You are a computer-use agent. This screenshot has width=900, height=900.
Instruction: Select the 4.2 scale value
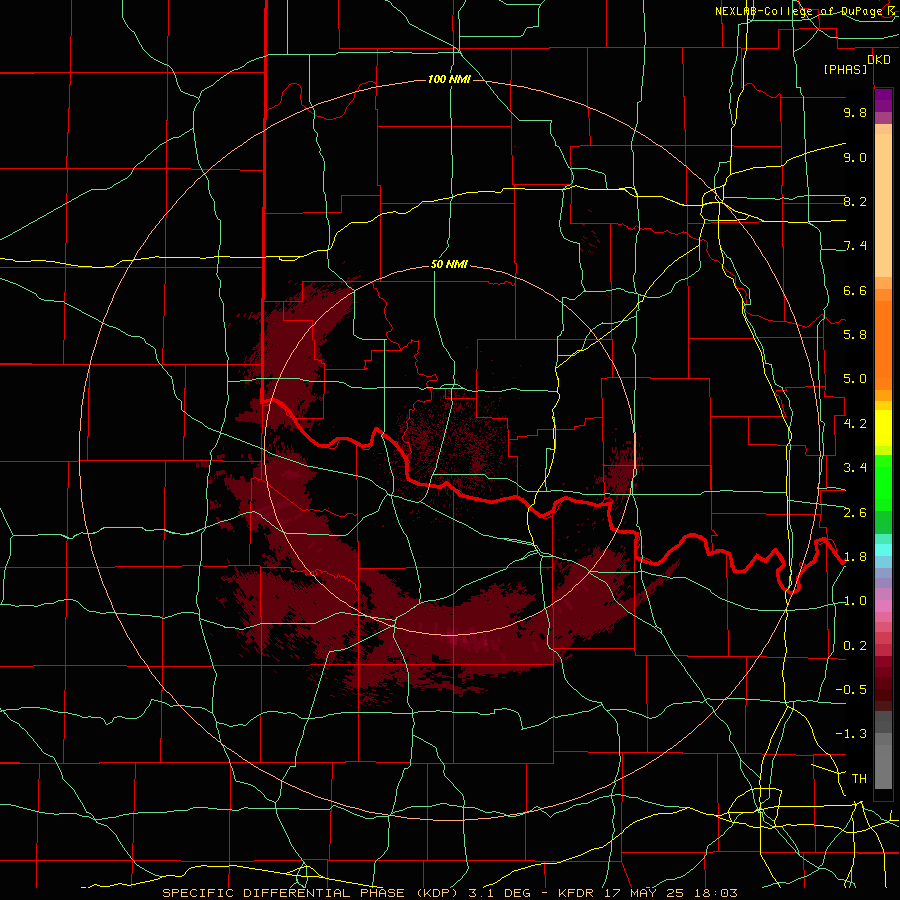(x=855, y=424)
